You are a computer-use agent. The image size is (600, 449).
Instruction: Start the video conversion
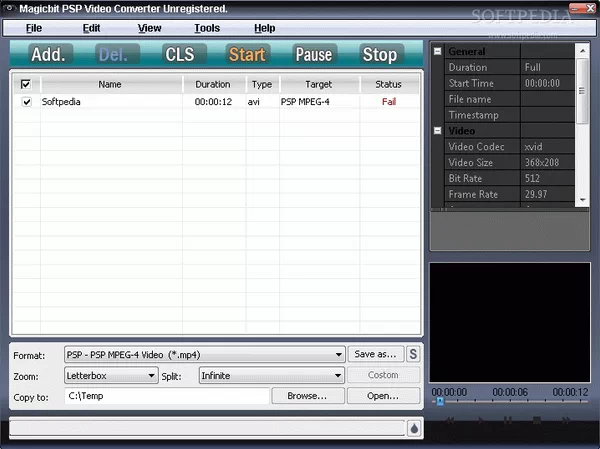point(247,55)
